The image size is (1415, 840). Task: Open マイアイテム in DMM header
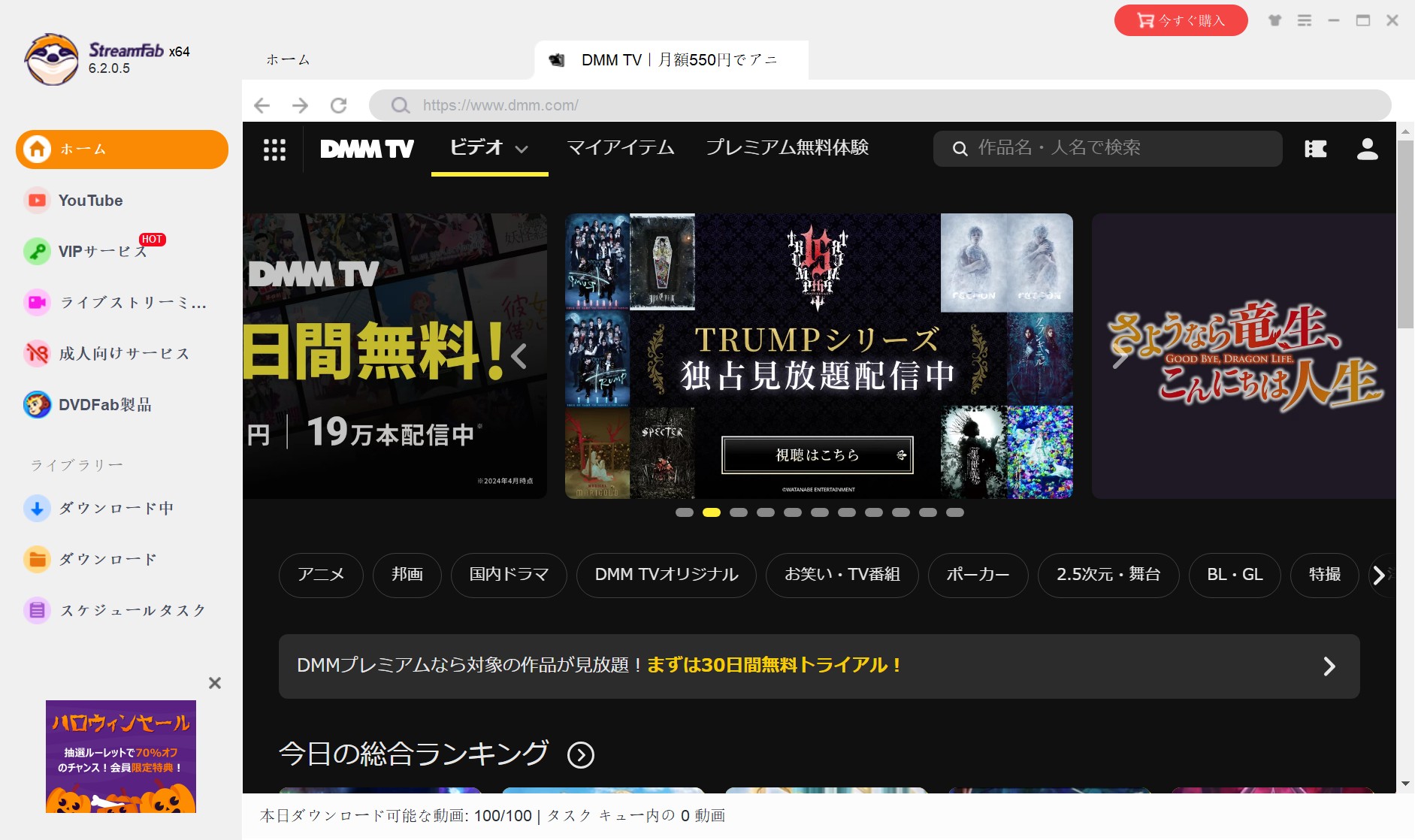coord(621,148)
